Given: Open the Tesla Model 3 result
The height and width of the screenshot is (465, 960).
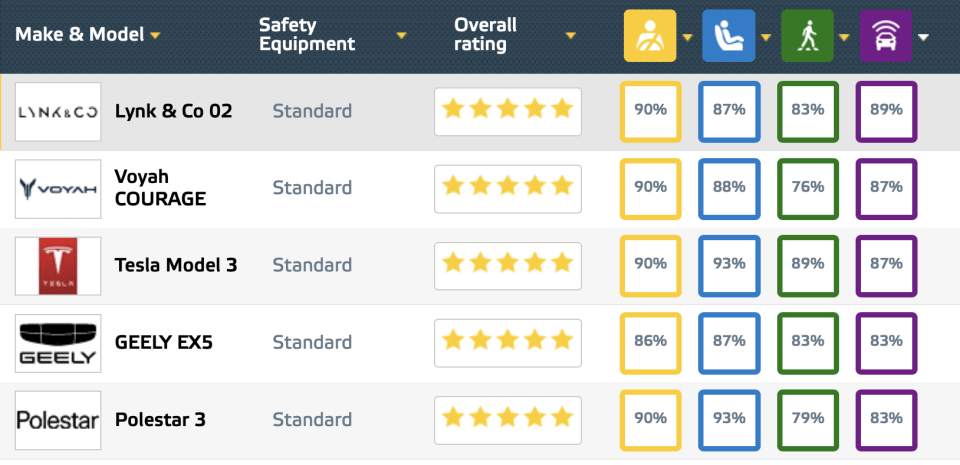Looking at the screenshot, I should pyautogui.click(x=176, y=265).
